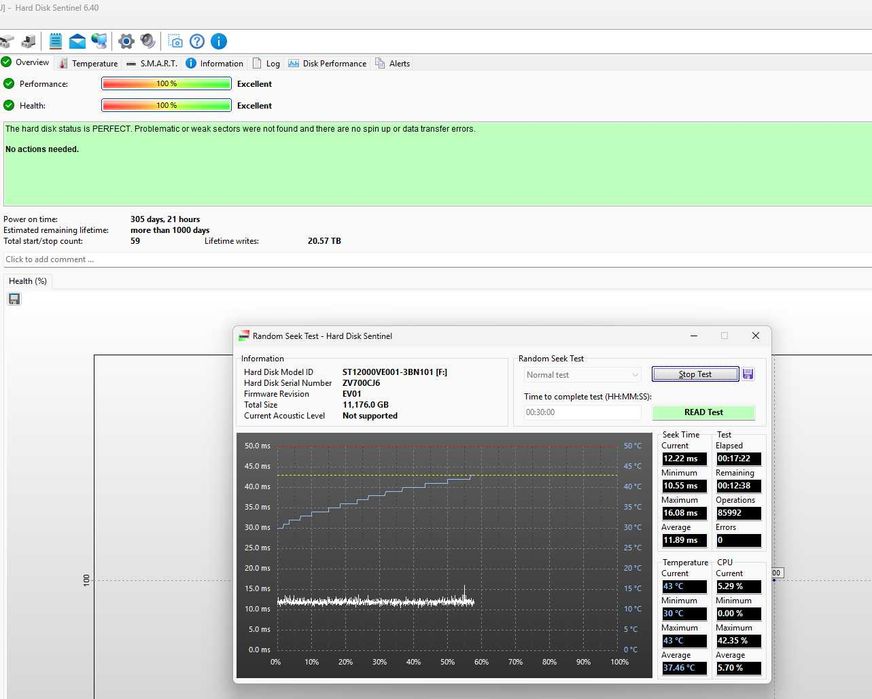Click the CPU Maximum 42.35 % value
The width and height of the screenshot is (872, 699).
[739, 641]
